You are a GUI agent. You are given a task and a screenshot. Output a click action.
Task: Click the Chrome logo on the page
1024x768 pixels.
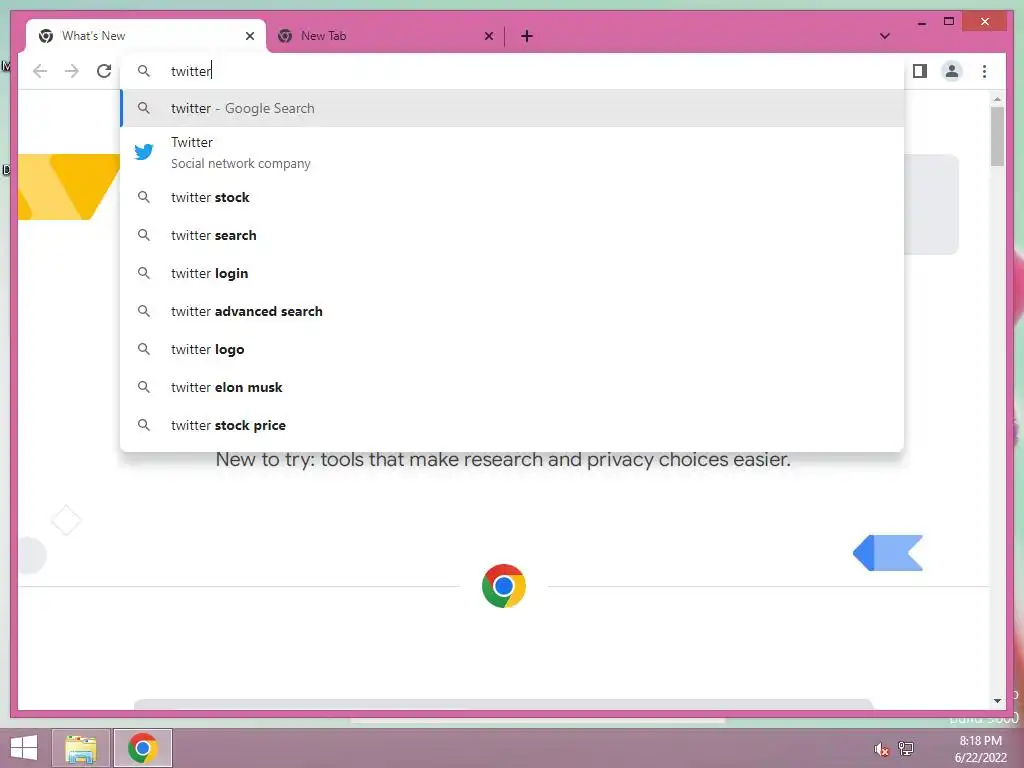point(504,586)
